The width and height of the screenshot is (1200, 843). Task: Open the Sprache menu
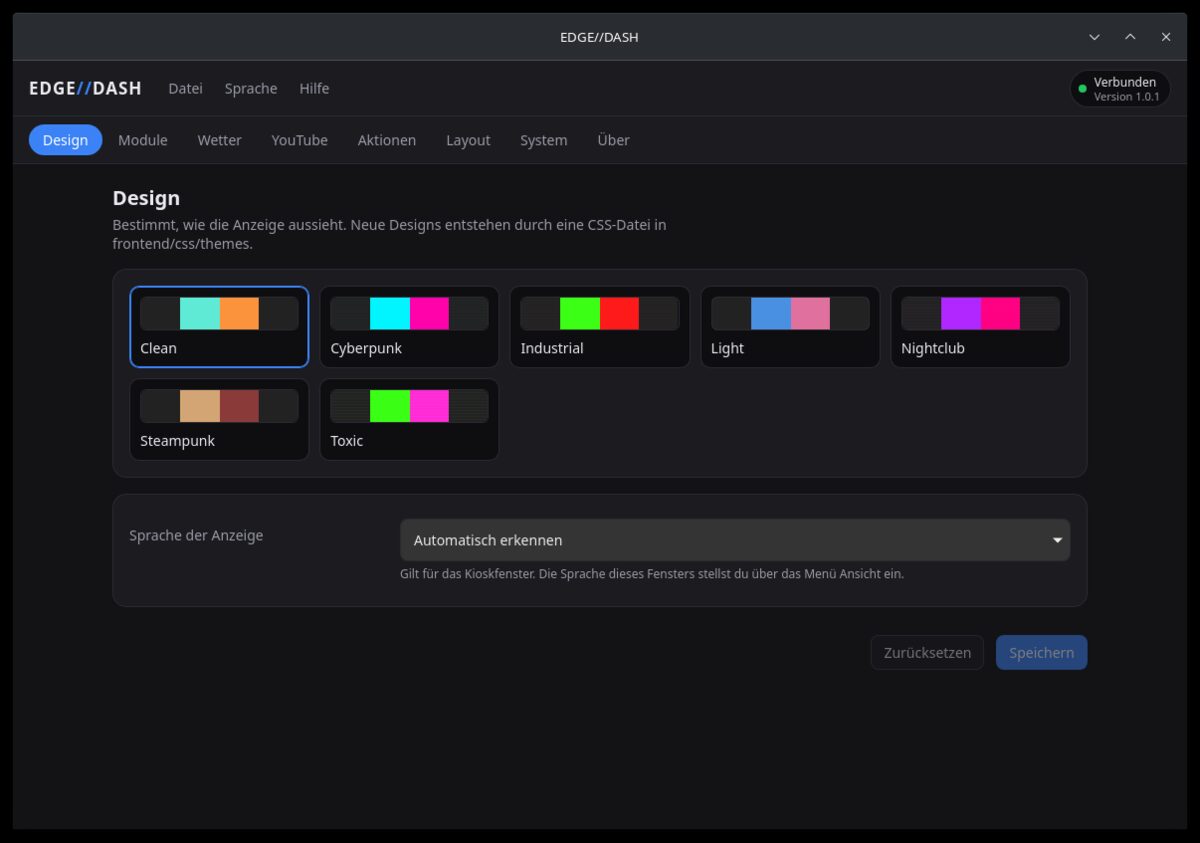pos(251,88)
